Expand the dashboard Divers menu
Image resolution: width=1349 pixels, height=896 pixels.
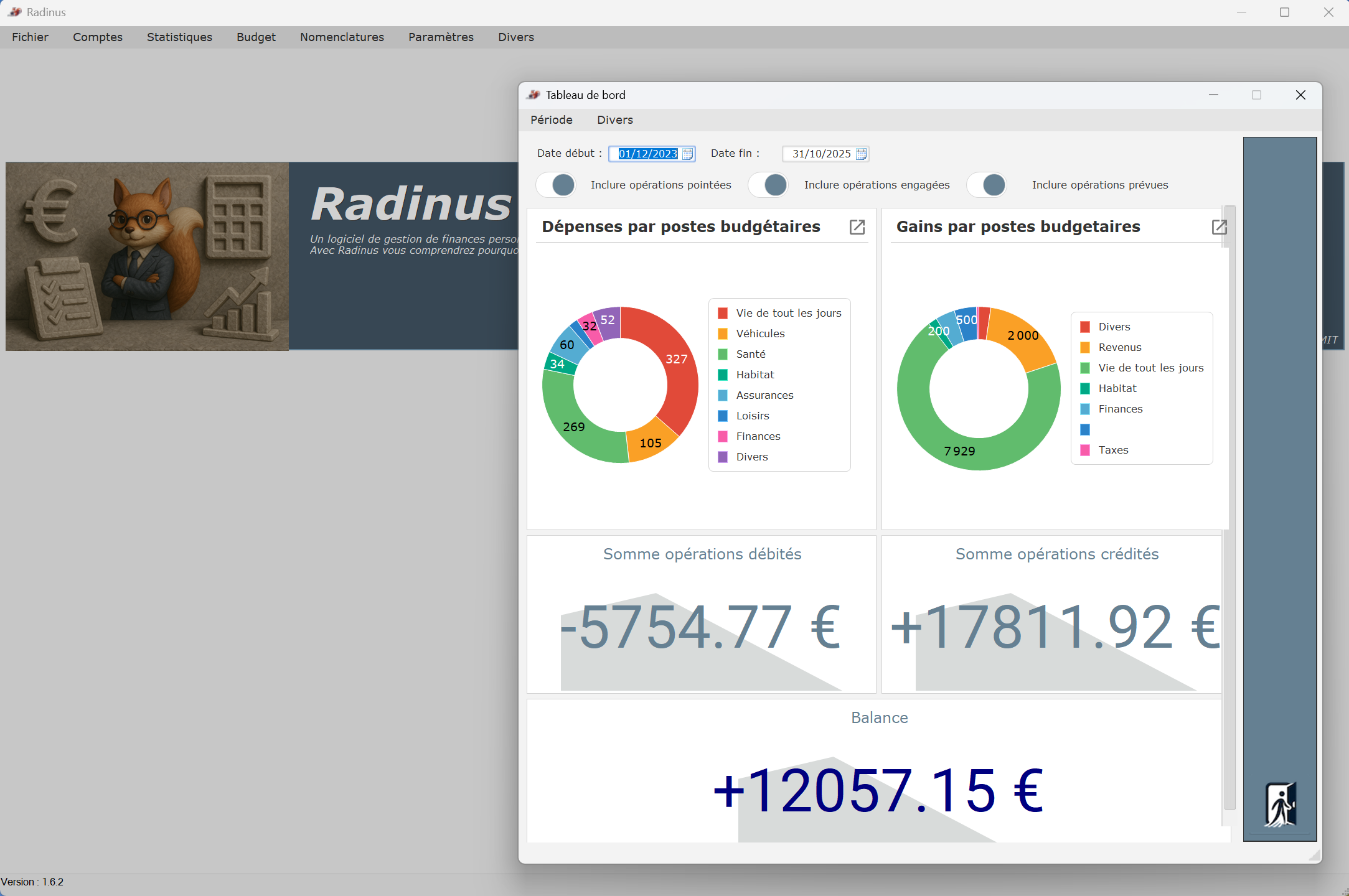[x=614, y=120]
